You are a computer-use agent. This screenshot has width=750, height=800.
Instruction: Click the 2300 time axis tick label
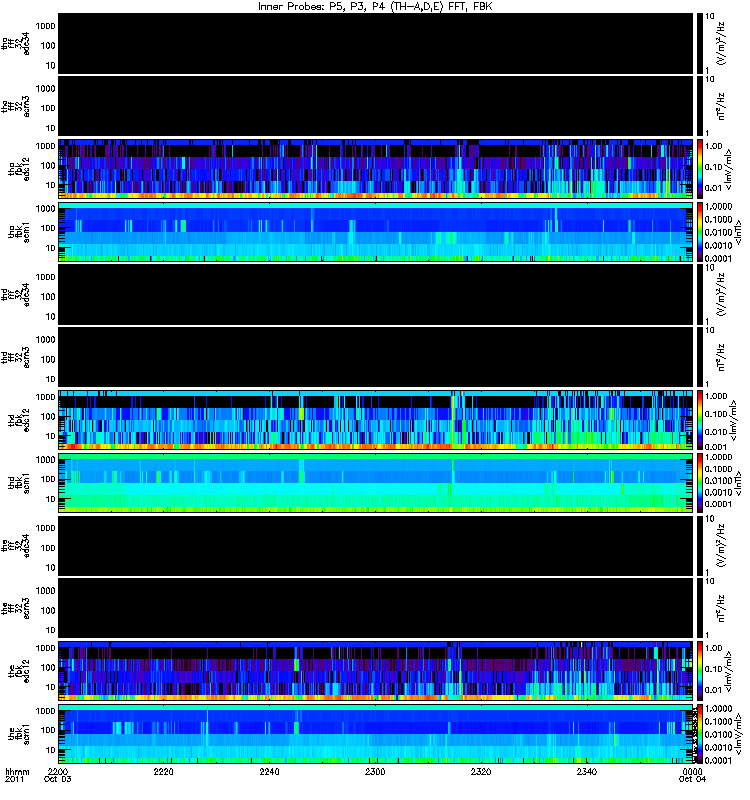[x=375, y=771]
